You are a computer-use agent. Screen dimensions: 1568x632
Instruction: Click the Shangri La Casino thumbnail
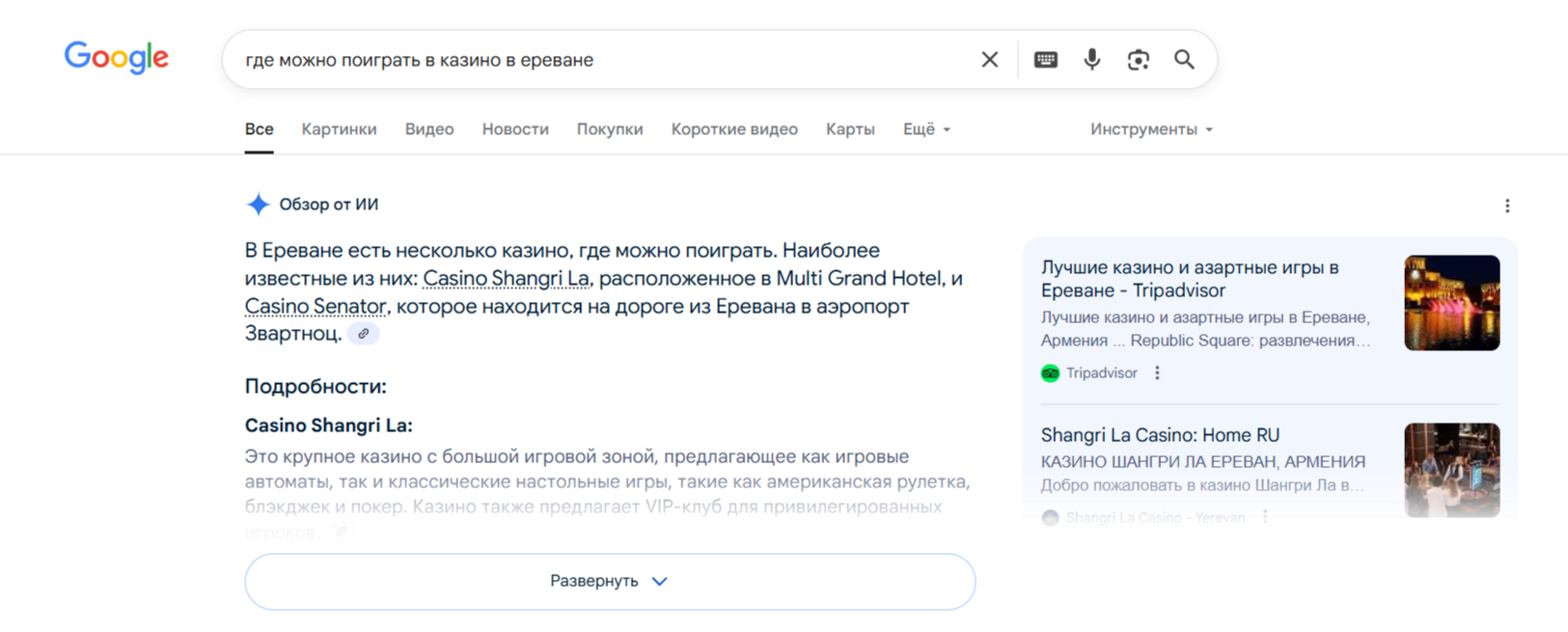[1451, 470]
